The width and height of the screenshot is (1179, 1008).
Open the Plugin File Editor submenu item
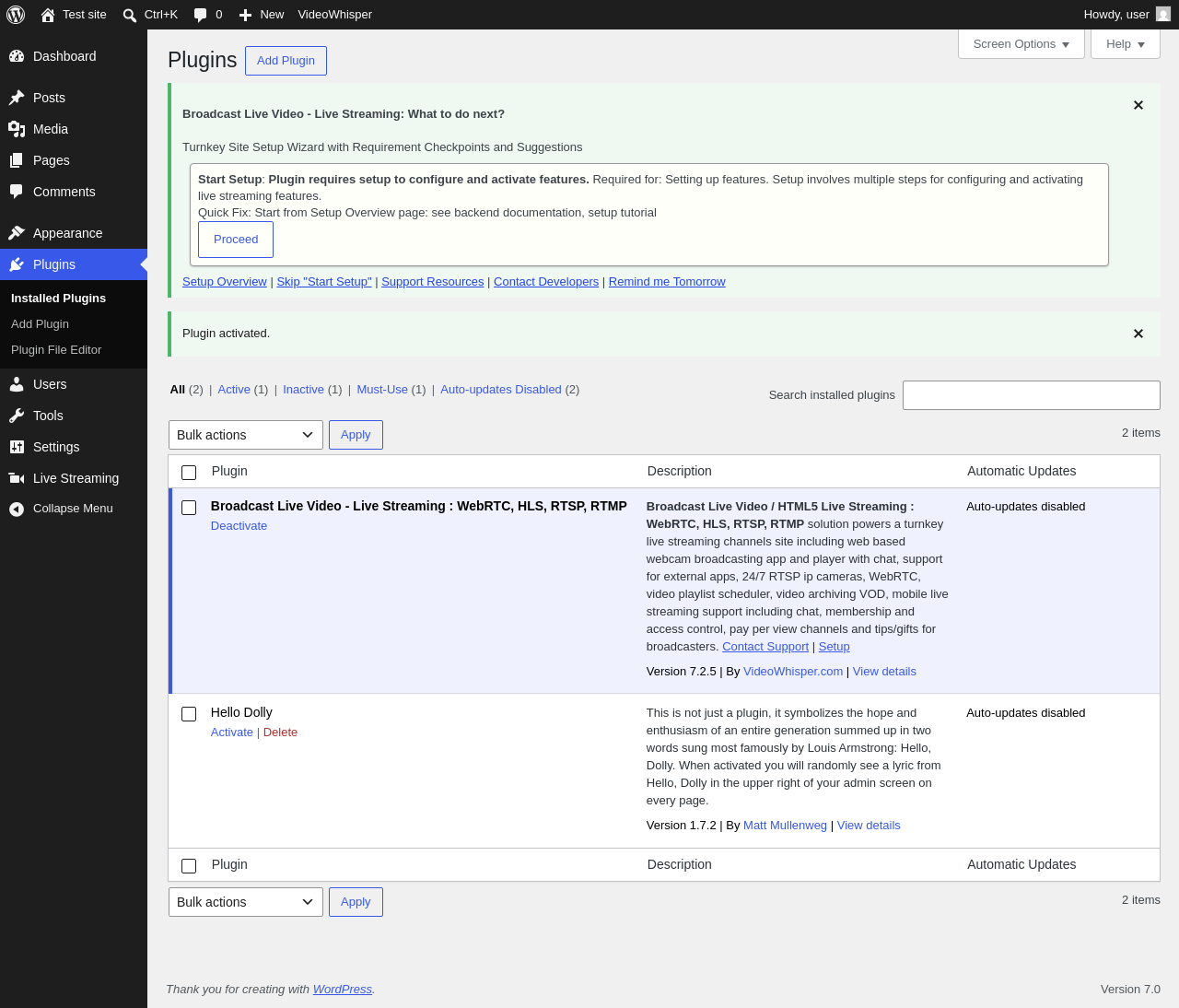56,350
